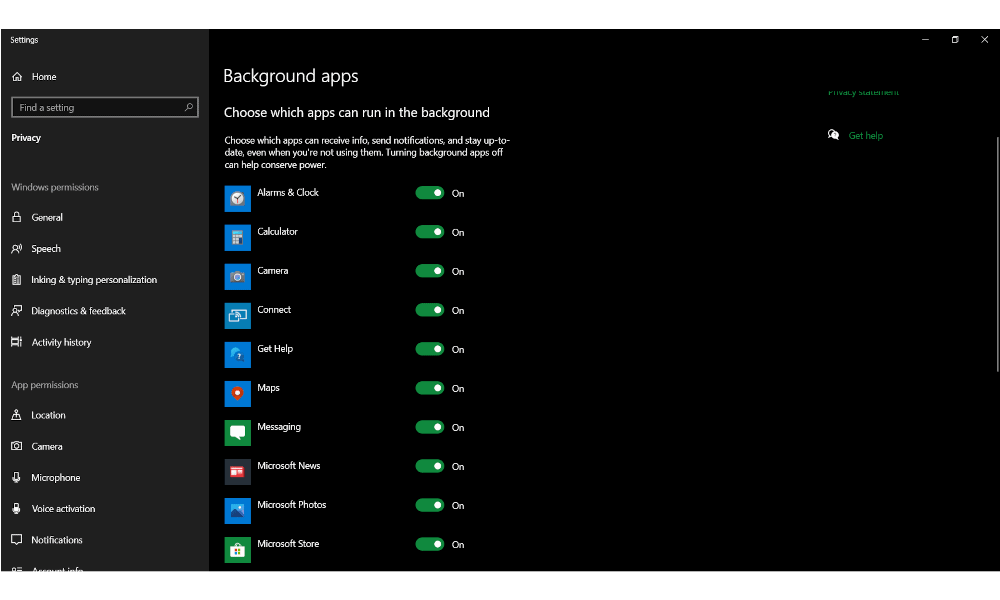Click the Notifications icon in the sidebar
The width and height of the screenshot is (1000, 600).
coord(17,539)
